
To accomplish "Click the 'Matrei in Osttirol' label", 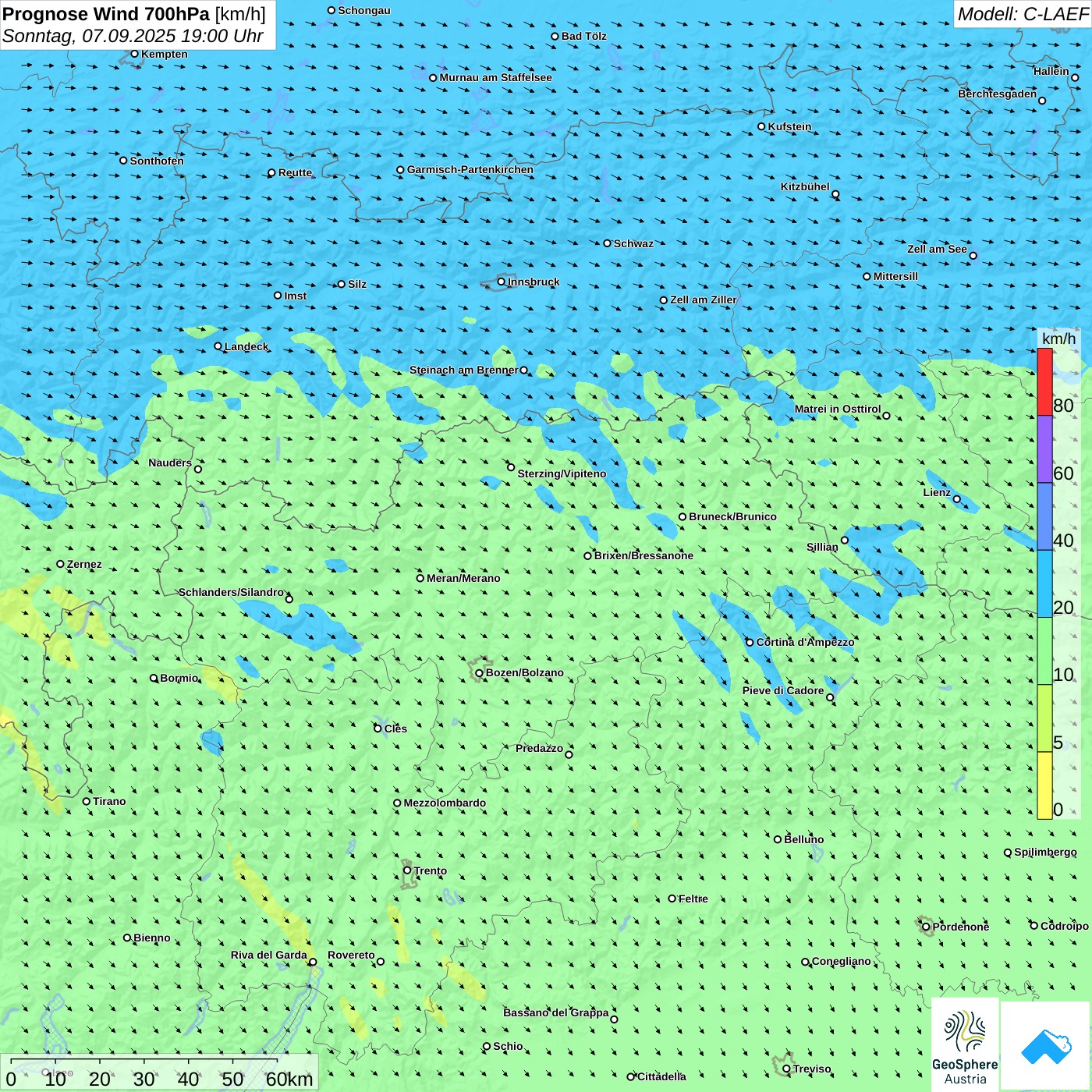I will (x=838, y=409).
